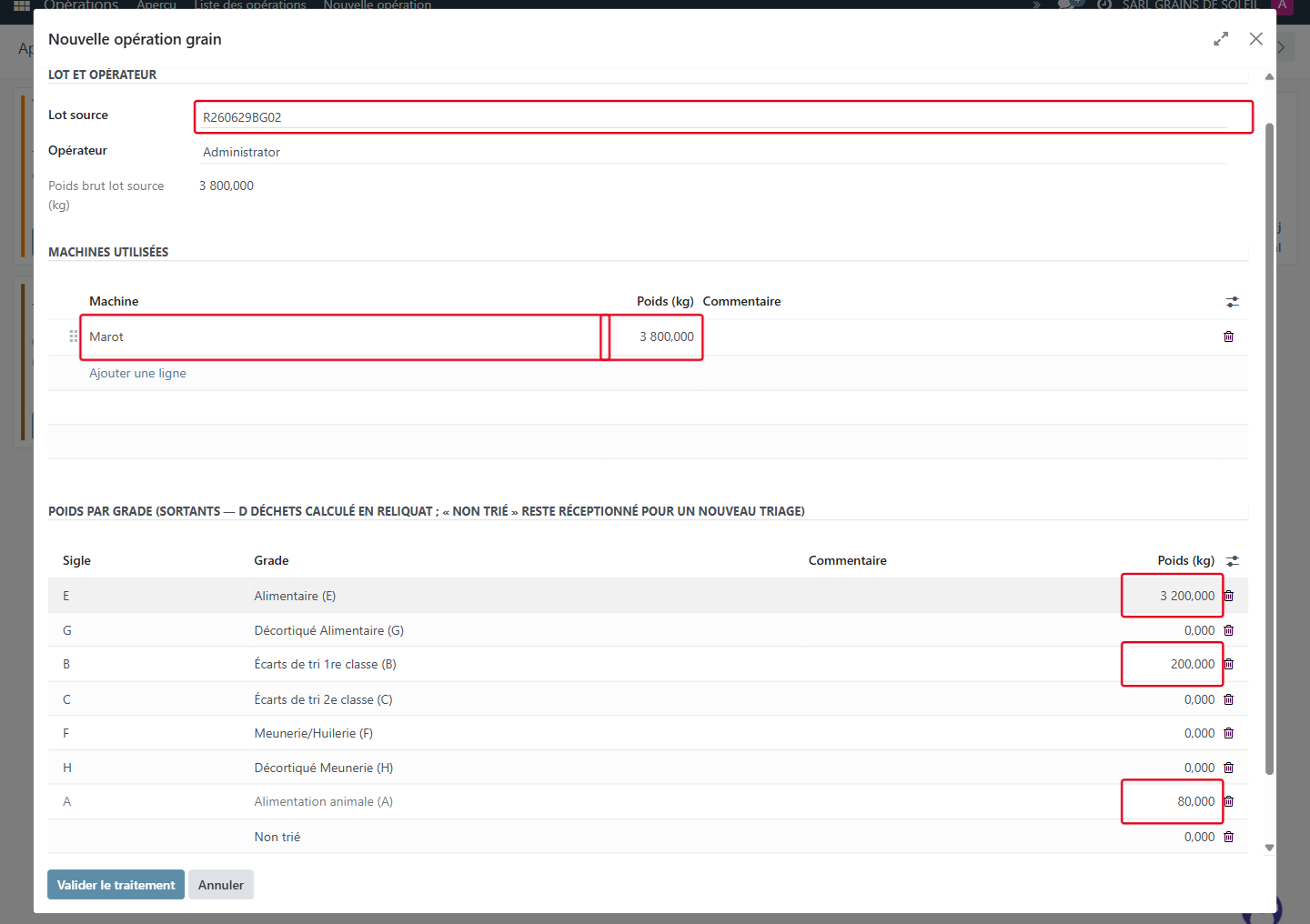Edit Alimentaire (E) weight 3 200,000
The image size is (1310, 924).
point(1172,596)
